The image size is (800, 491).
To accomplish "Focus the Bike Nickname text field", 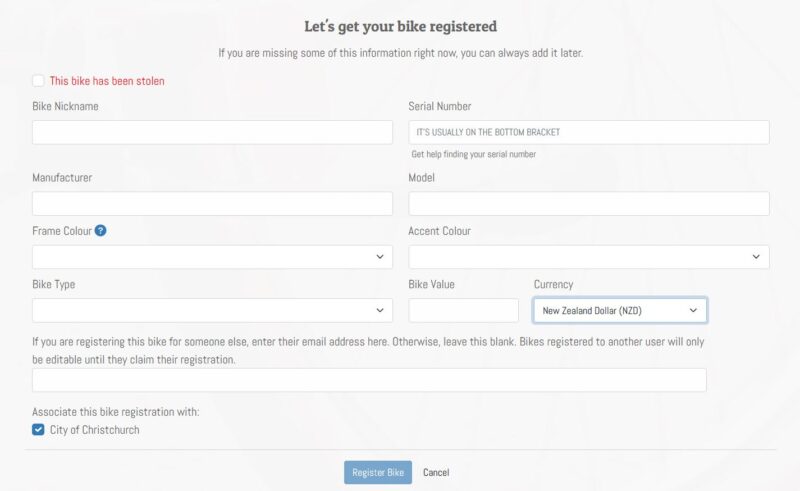I will [x=212, y=132].
